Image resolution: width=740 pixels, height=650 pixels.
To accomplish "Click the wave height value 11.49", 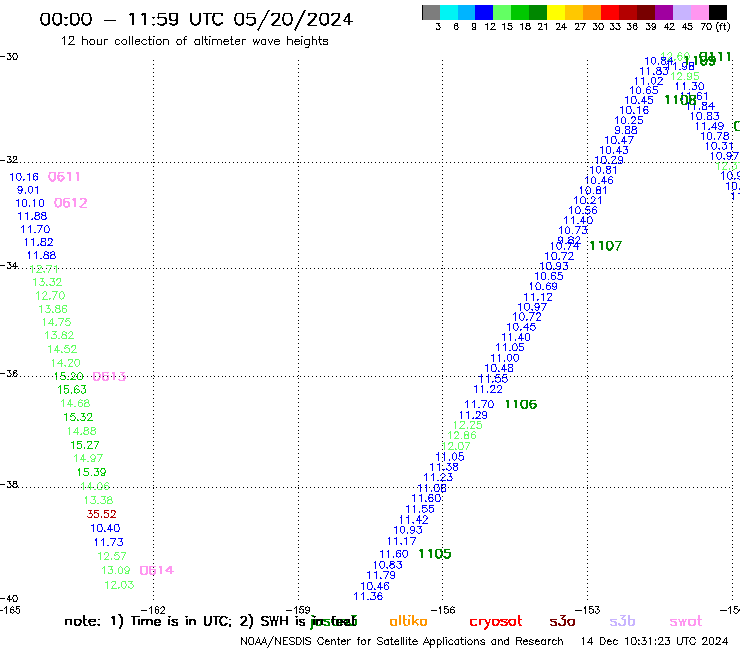I will (709, 126).
